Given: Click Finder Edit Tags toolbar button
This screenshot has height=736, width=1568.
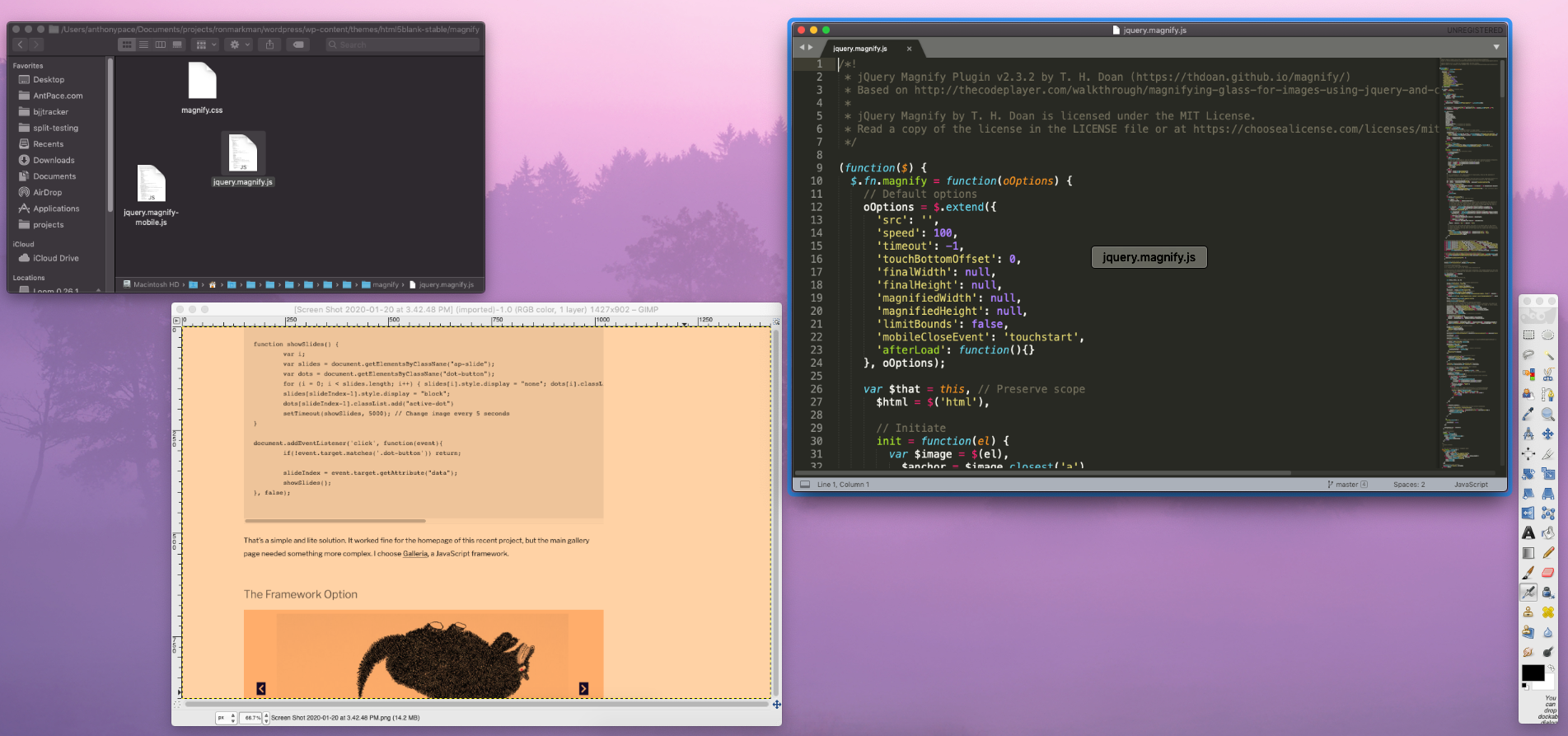Looking at the screenshot, I should click(x=298, y=45).
